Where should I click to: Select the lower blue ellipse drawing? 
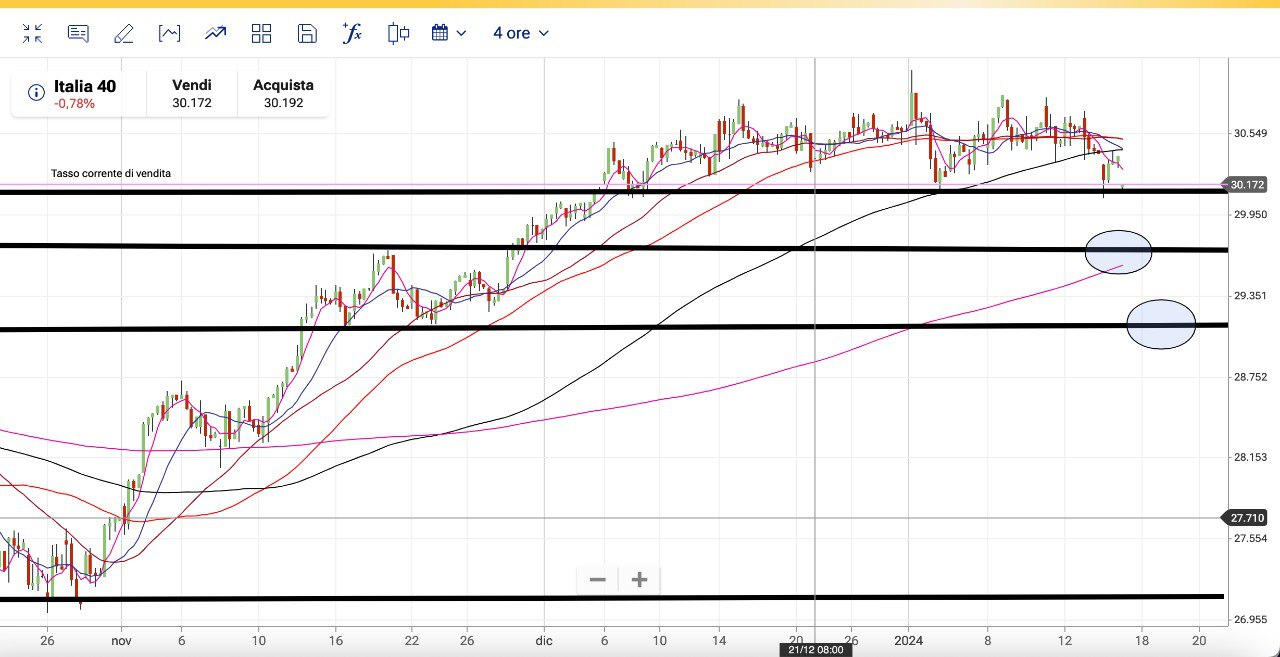point(1161,324)
